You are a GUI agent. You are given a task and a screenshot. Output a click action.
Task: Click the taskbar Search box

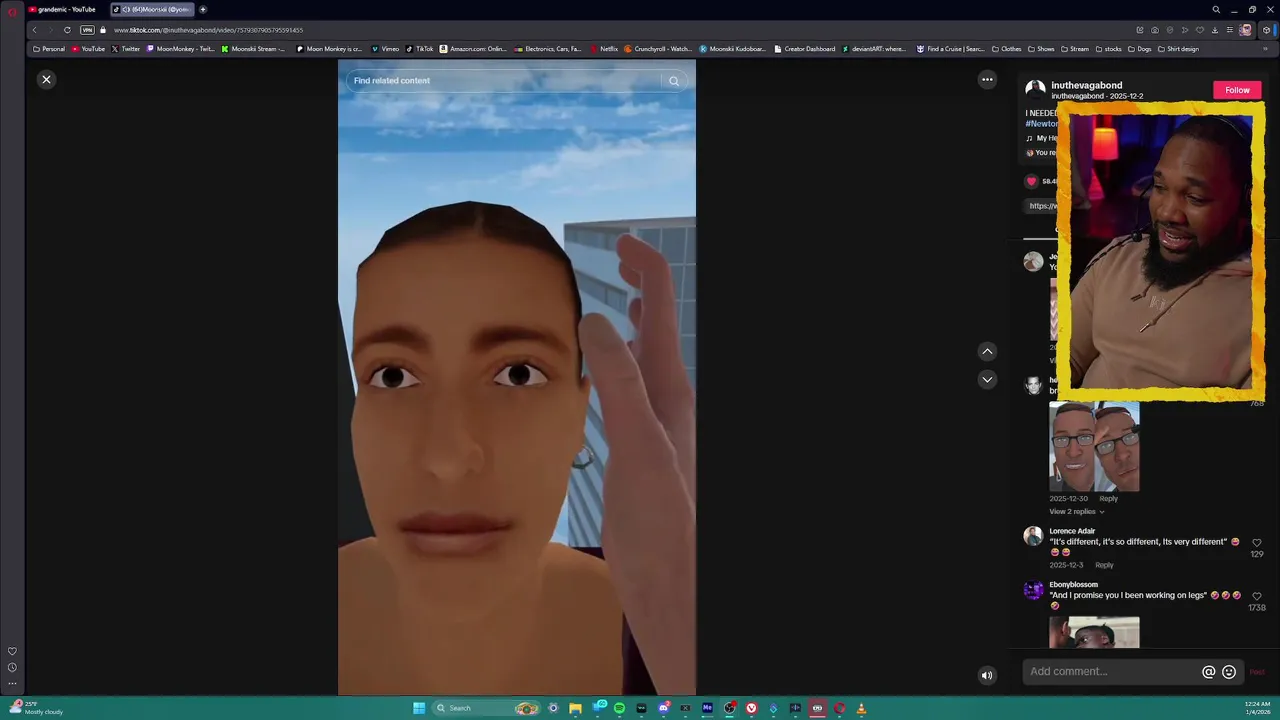coord(487,708)
